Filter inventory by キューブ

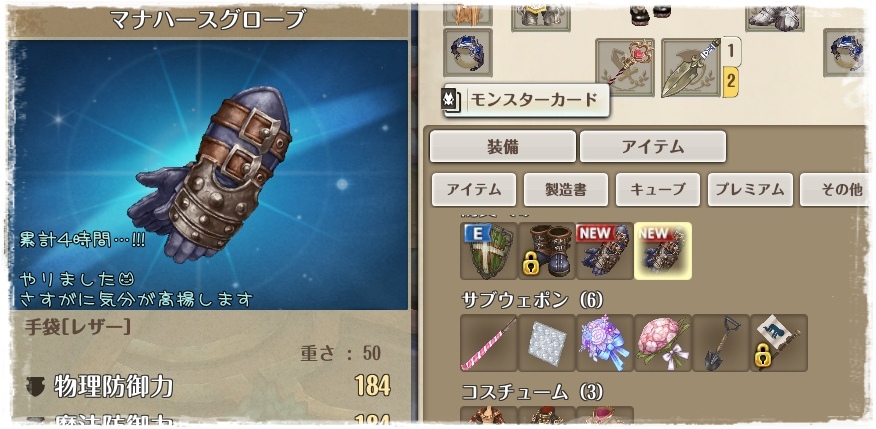658,190
